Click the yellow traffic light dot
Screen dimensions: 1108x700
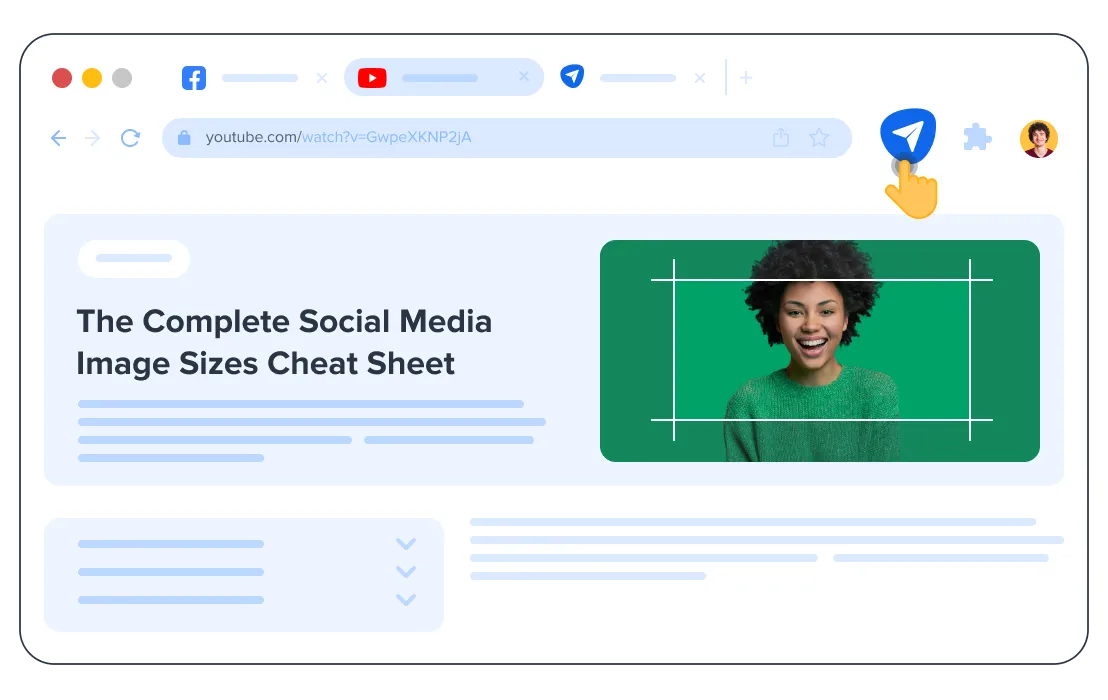[x=91, y=76]
